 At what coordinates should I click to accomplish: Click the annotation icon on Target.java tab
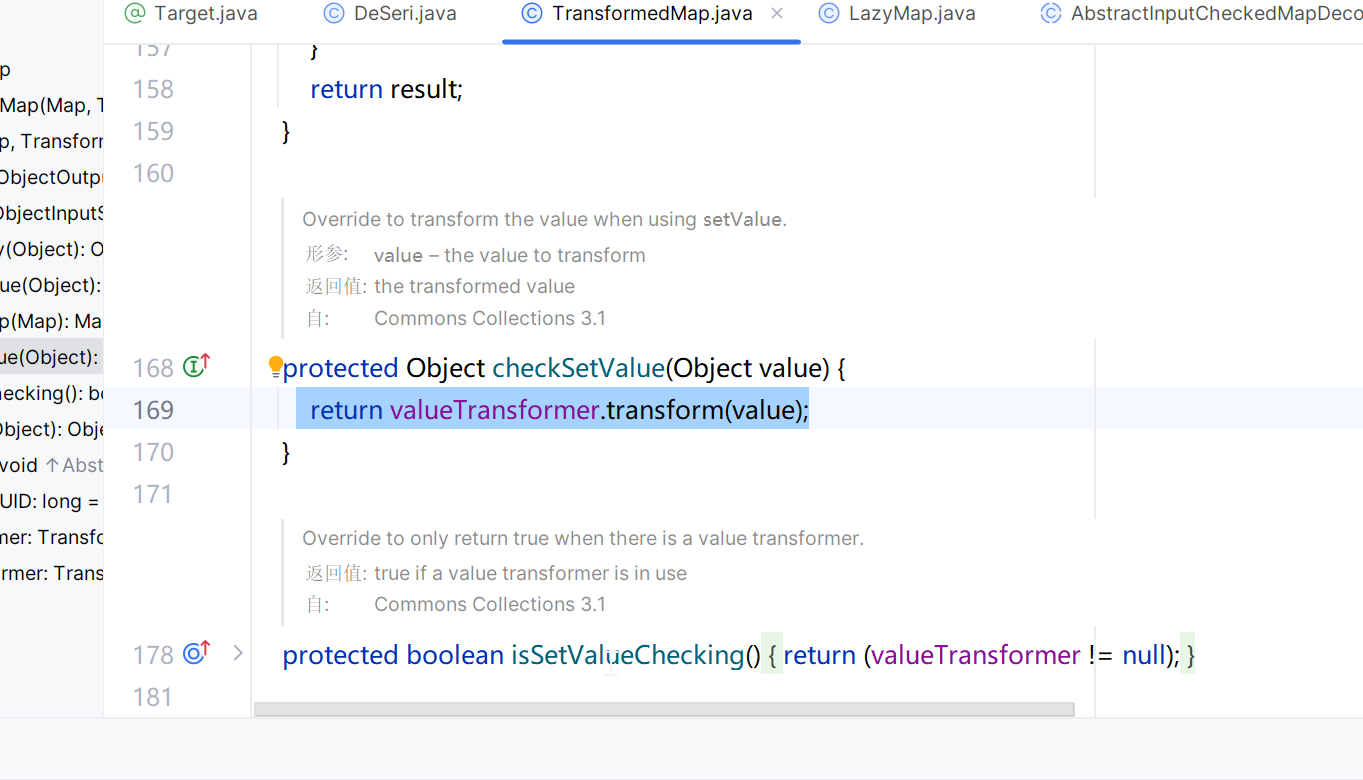click(134, 14)
